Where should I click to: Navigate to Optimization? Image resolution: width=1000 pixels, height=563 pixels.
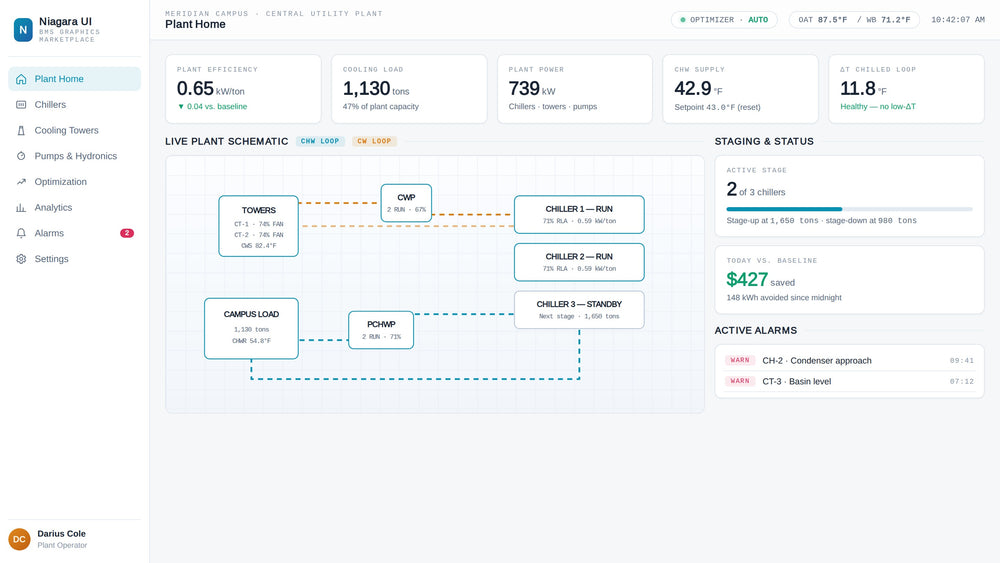coord(75,182)
